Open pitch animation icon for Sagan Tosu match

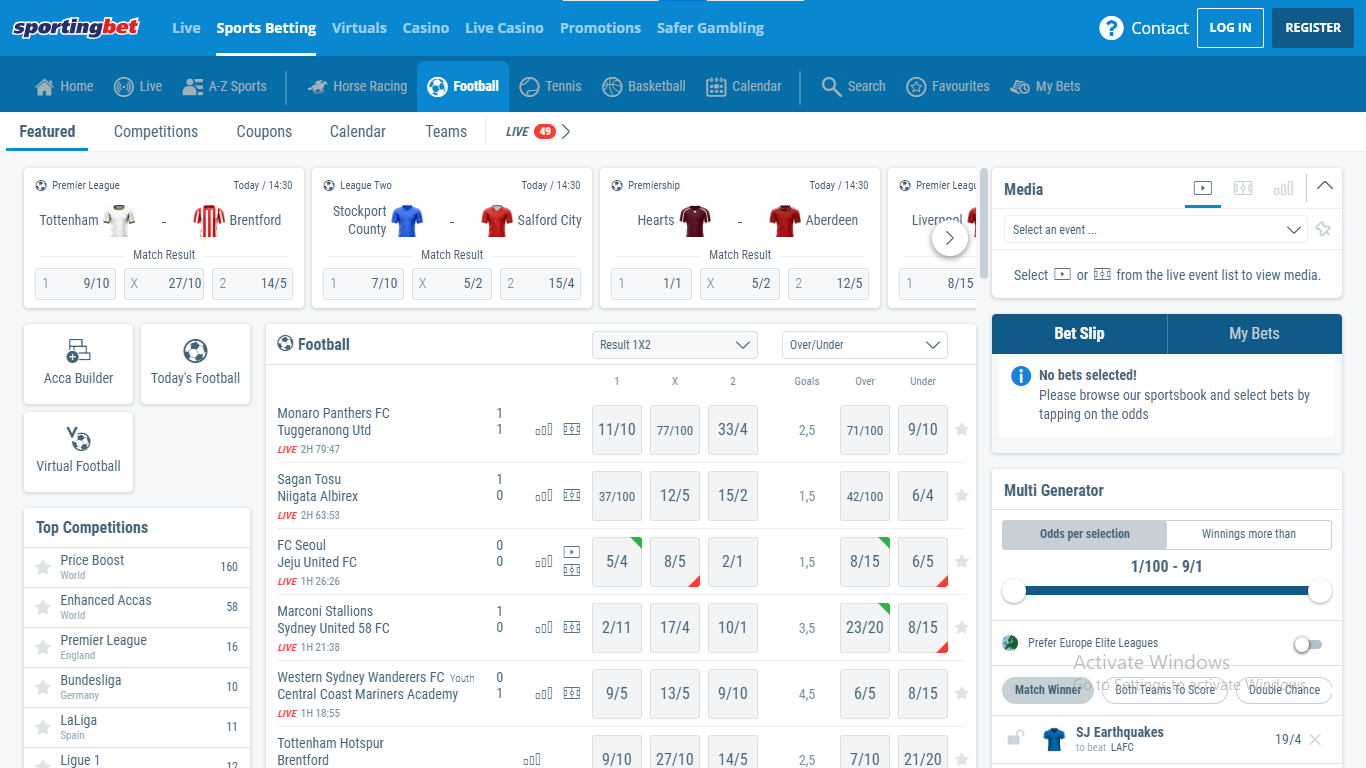(572, 495)
